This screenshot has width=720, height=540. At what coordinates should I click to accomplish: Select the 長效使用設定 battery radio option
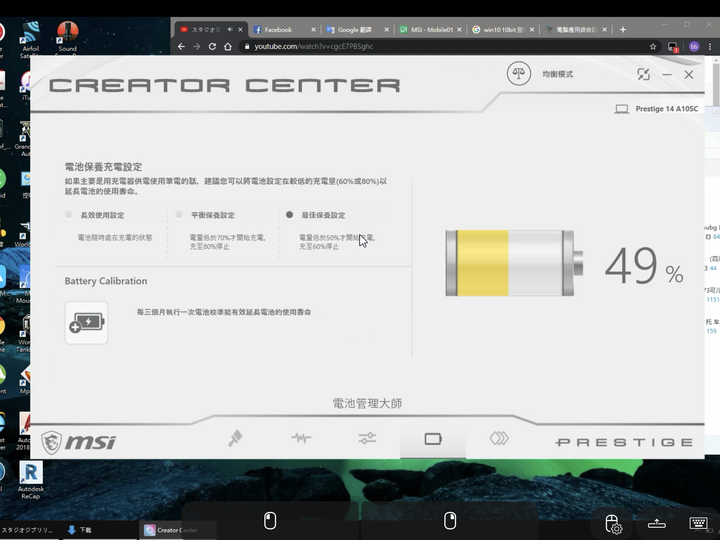tap(68, 214)
